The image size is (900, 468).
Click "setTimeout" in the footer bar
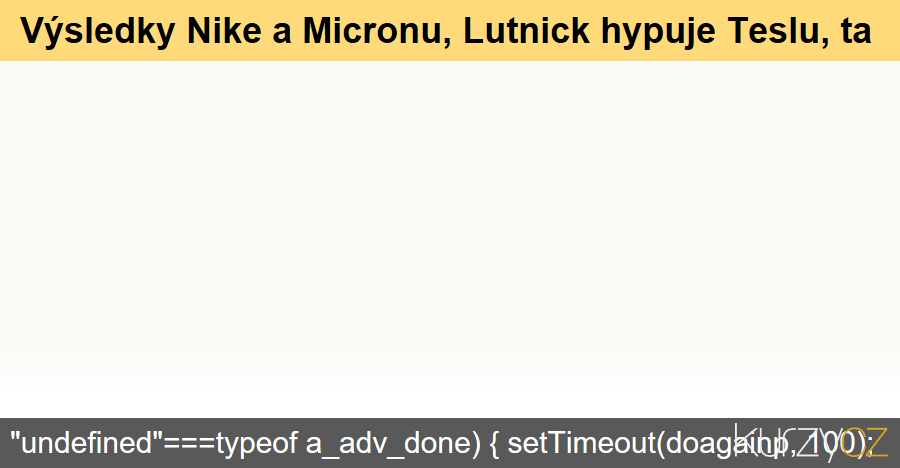coord(581,443)
